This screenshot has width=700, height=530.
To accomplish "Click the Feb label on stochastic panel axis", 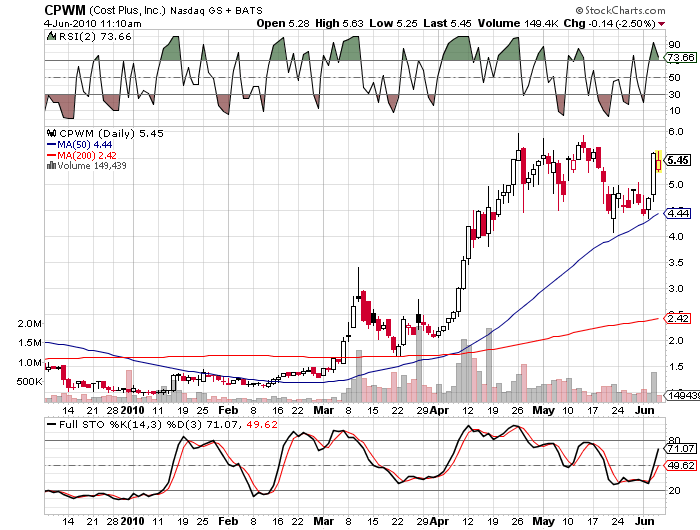I will coord(228,521).
